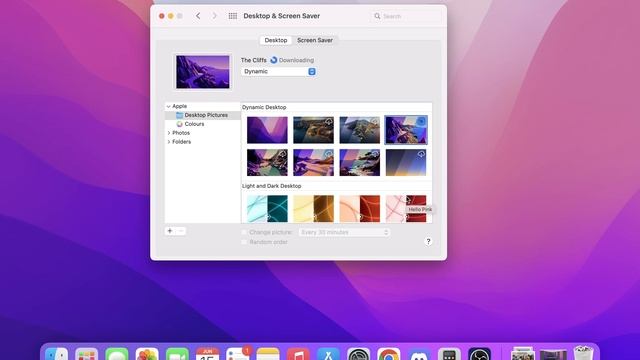Click The Cliffs wallpaper name label
The image size is (640, 360).
click(253, 60)
